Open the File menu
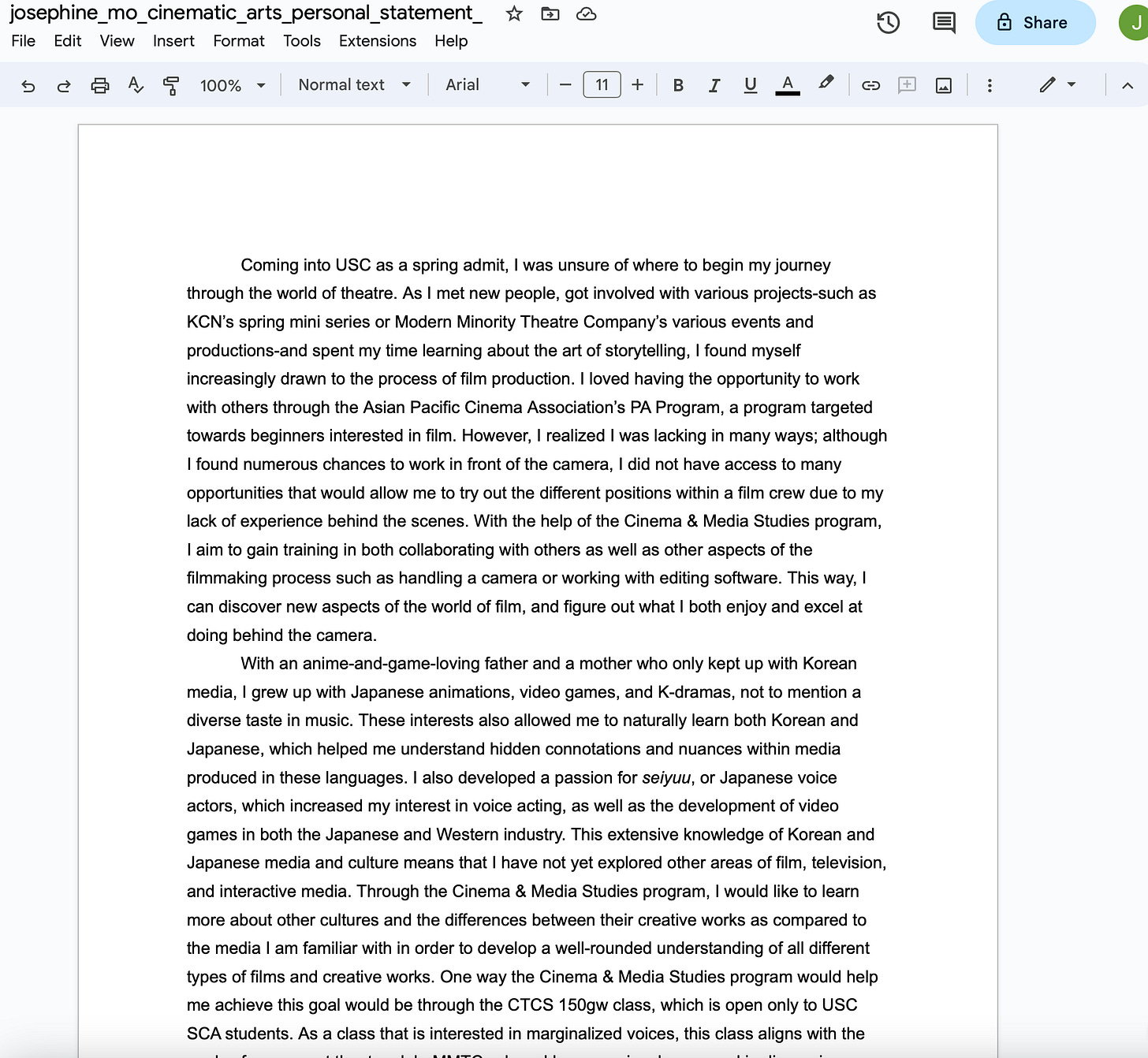This screenshot has width=1148, height=1058. coord(23,41)
